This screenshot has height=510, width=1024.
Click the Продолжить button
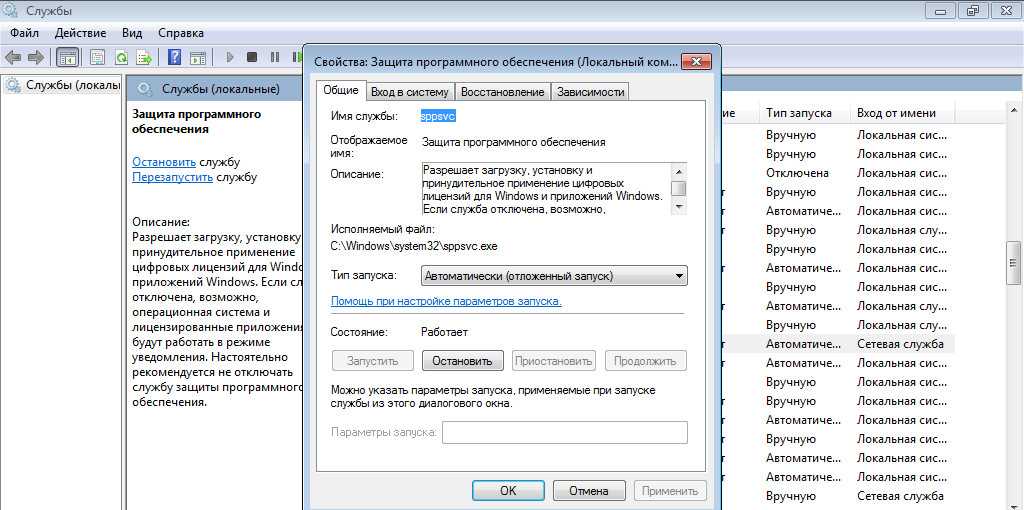point(646,360)
